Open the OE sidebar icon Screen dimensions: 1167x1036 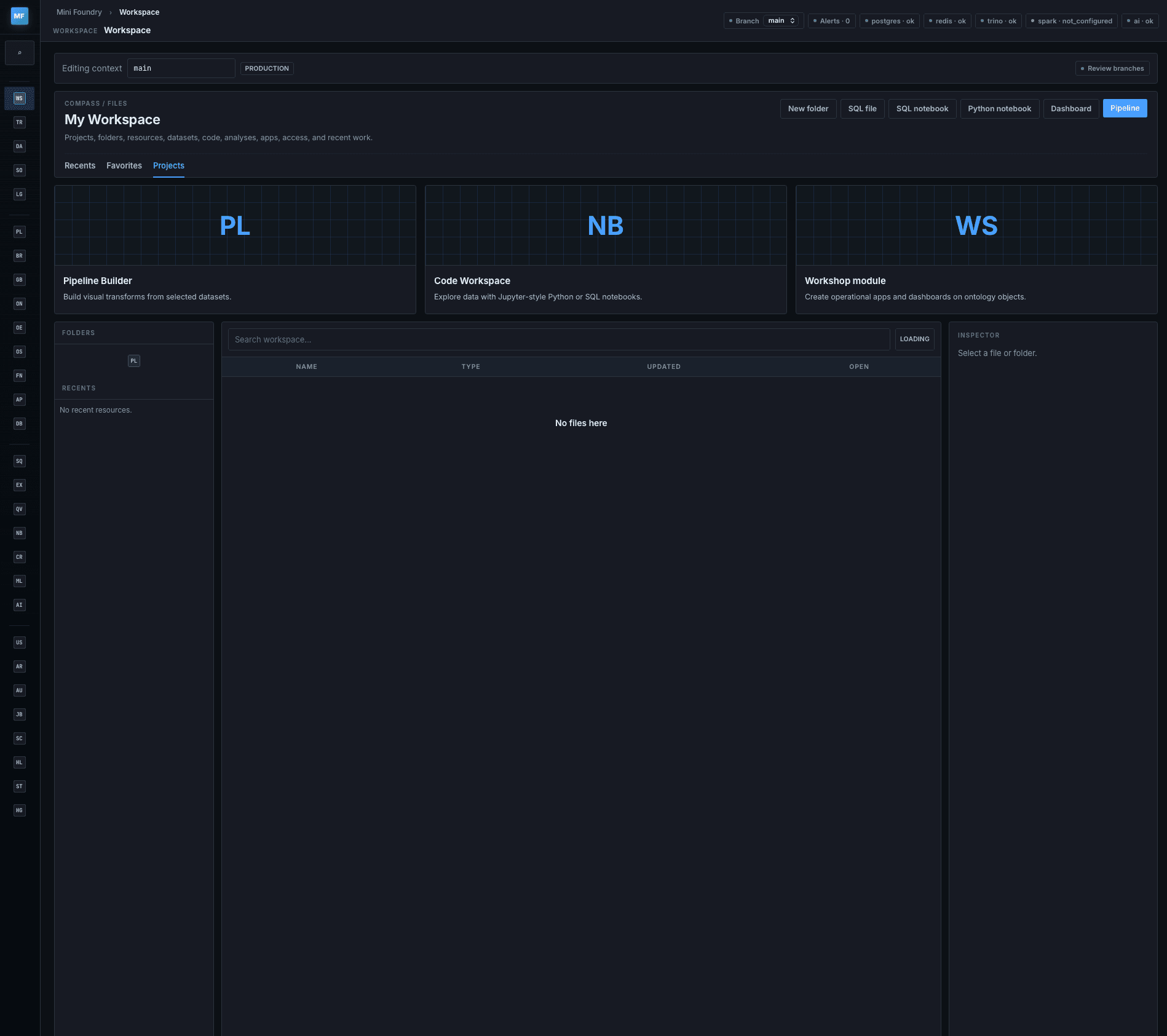coord(19,328)
